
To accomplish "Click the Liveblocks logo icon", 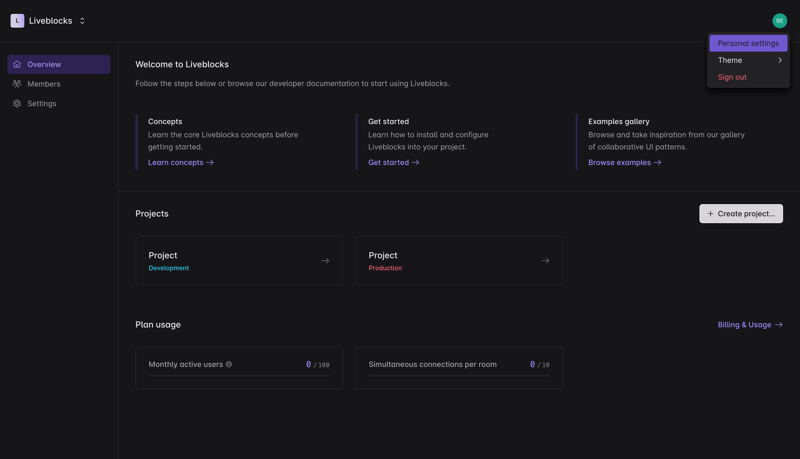I will click(x=17, y=21).
